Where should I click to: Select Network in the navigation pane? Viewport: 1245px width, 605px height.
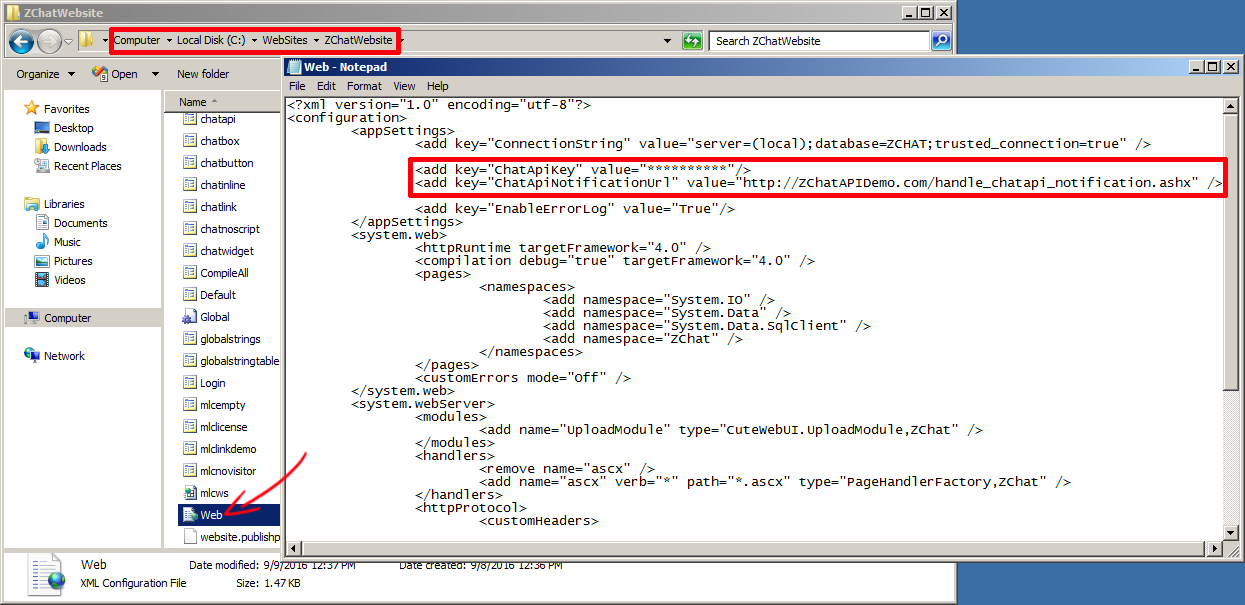[x=64, y=356]
